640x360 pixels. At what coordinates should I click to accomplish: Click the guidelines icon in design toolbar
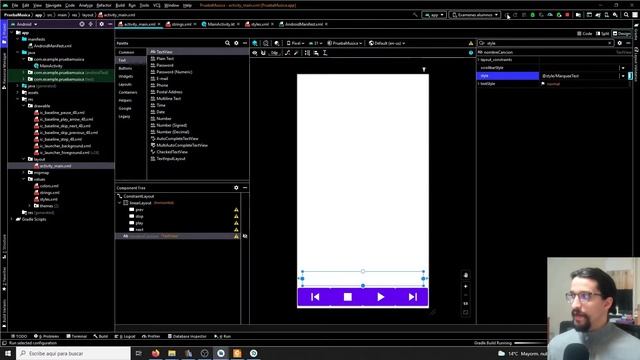(325, 53)
